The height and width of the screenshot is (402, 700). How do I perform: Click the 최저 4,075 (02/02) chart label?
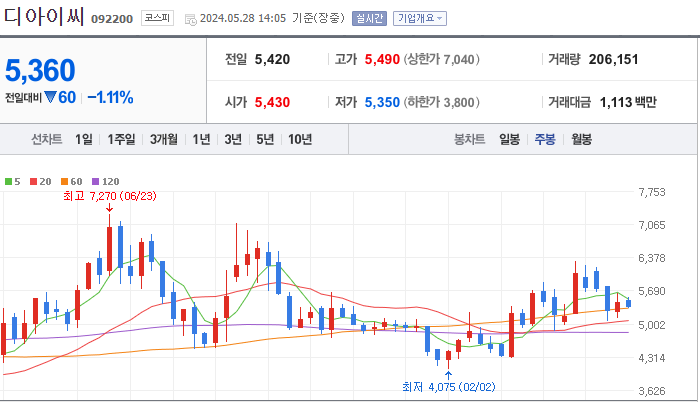pos(449,386)
